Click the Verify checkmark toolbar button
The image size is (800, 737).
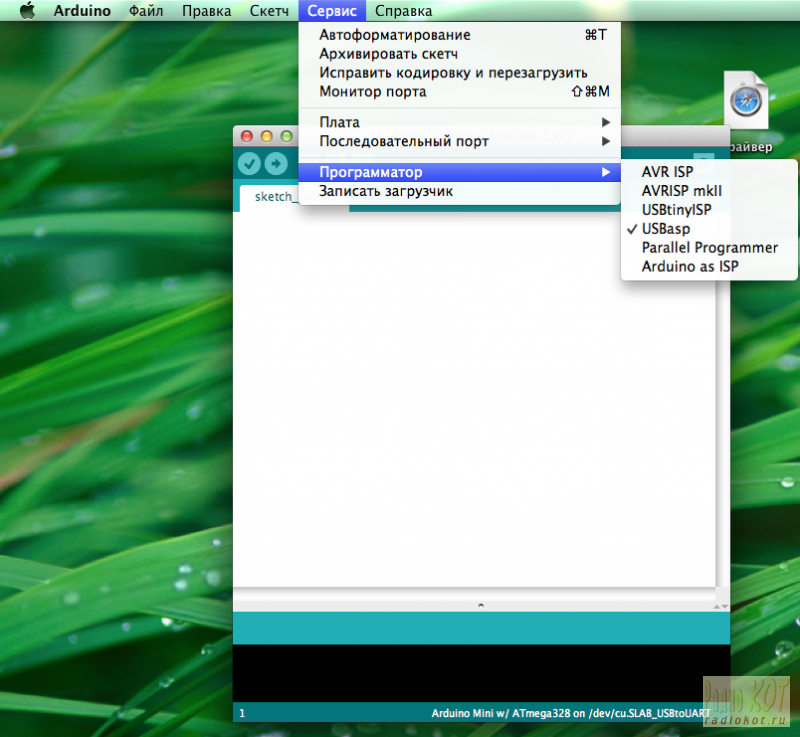(x=249, y=164)
